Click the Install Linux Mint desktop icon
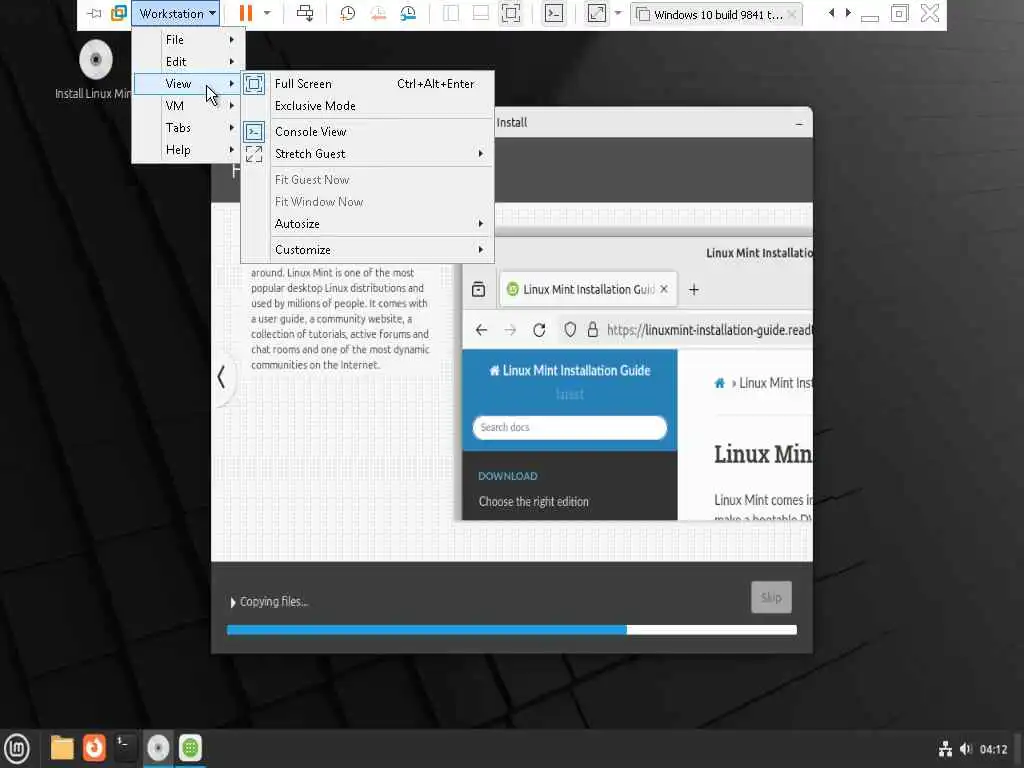The height and width of the screenshot is (768, 1024). point(95,70)
